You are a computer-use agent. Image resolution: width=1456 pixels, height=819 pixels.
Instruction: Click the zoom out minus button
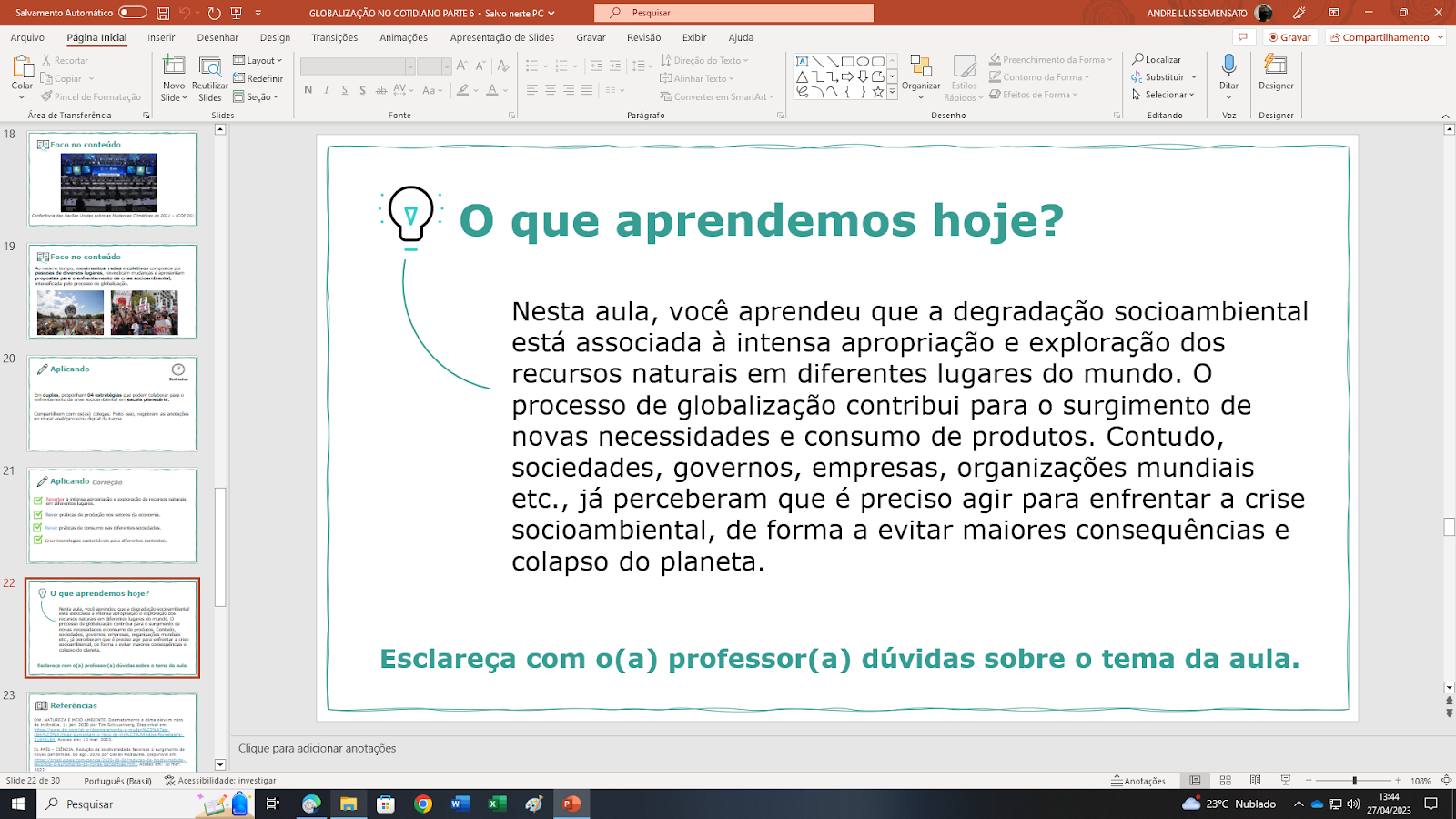pyautogui.click(x=1309, y=781)
